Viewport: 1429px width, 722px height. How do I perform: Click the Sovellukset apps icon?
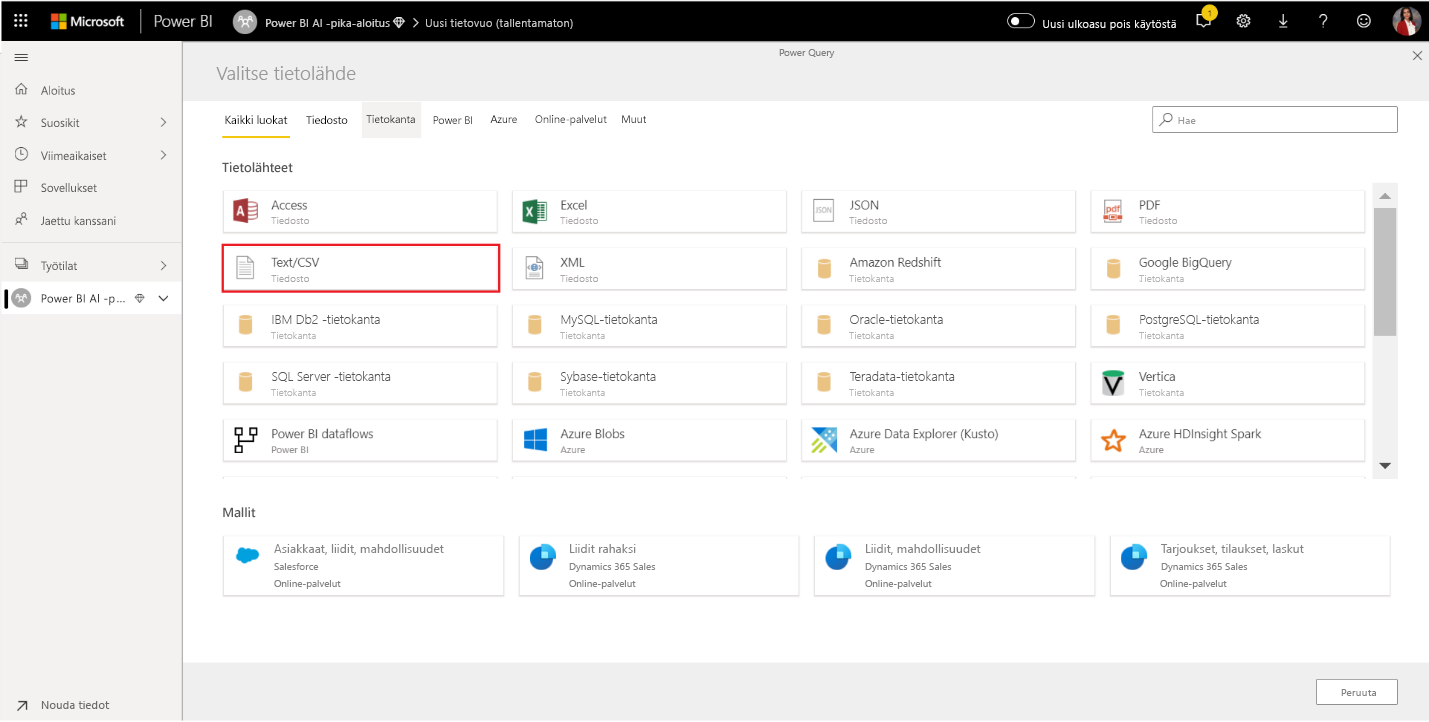click(21, 187)
